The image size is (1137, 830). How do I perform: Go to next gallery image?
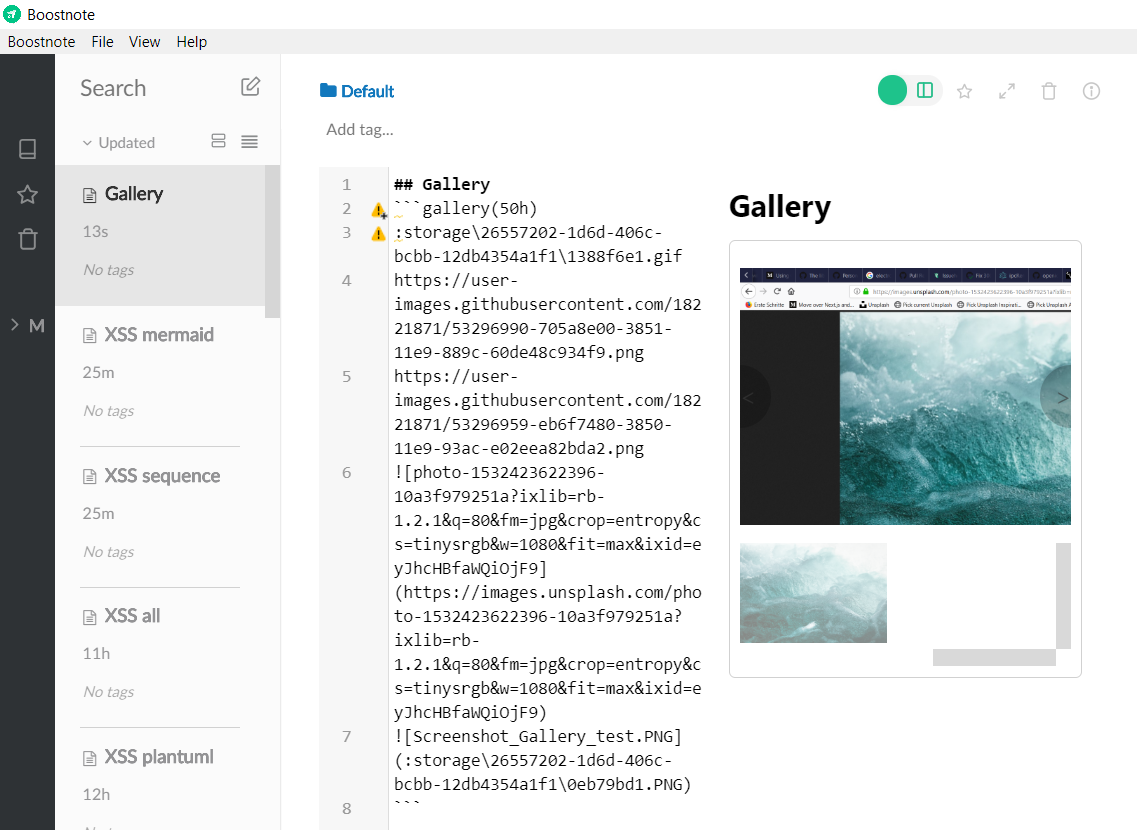[x=1060, y=397]
